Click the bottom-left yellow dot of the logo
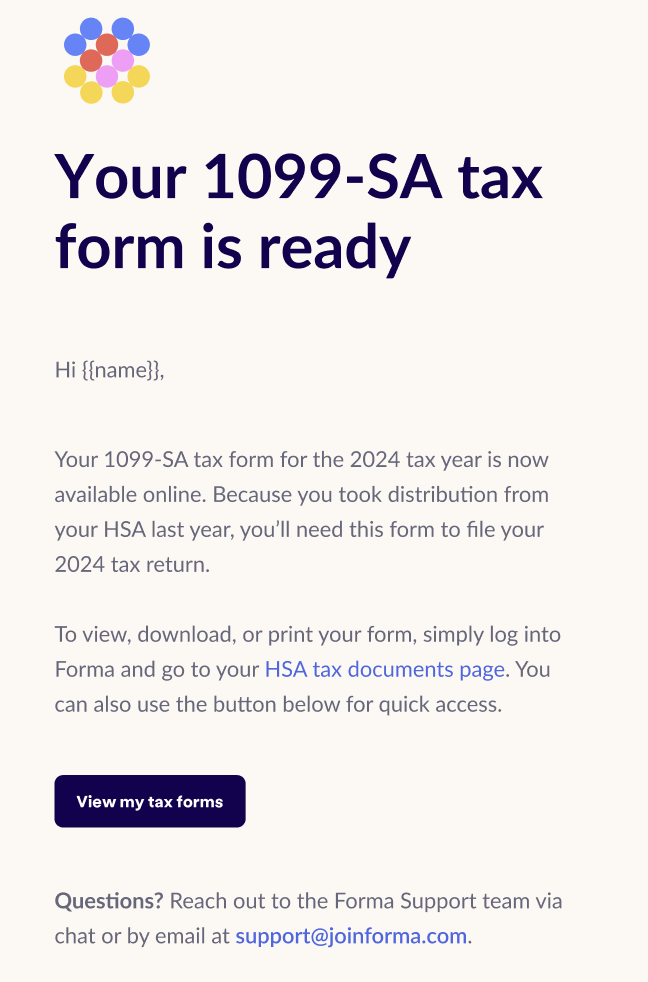Viewport: 648px width, 982px height. [x=91, y=92]
